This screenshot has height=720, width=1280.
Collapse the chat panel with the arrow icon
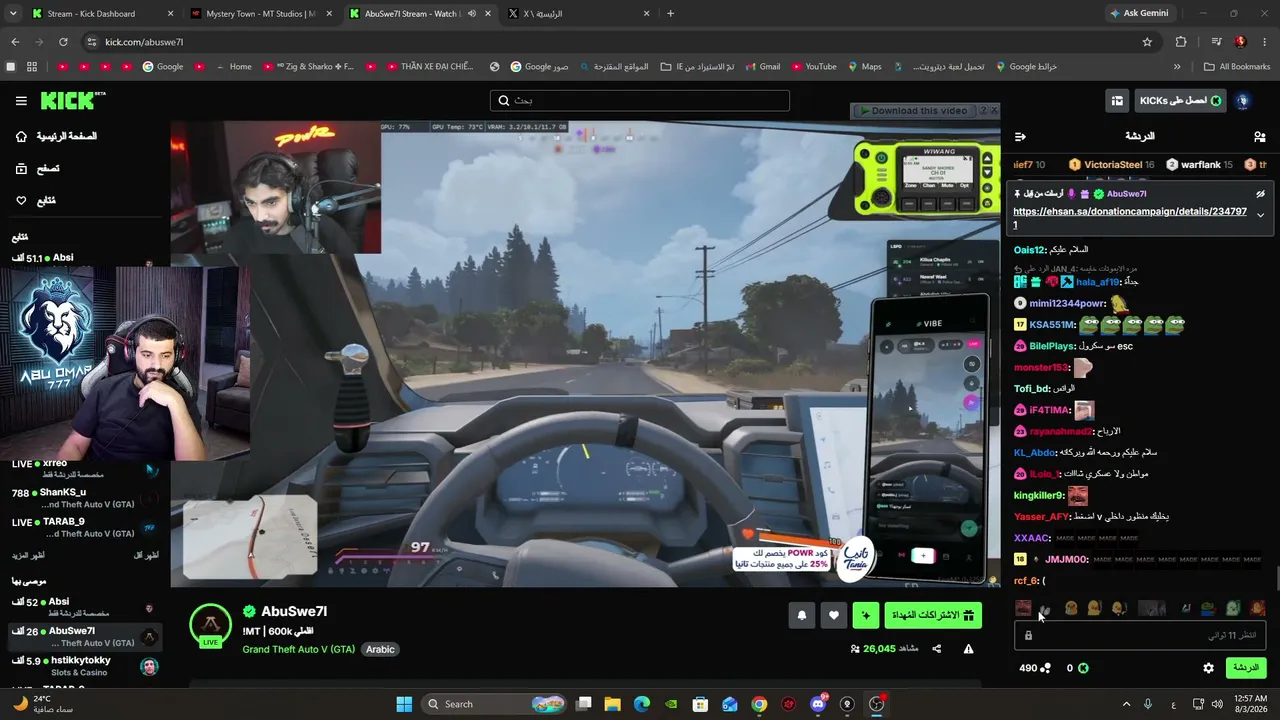(1020, 136)
